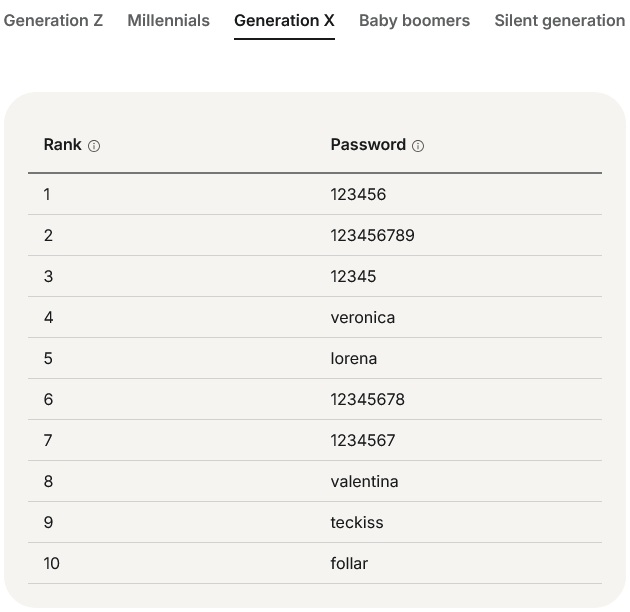Click the veronica password entry
The image size is (630, 612).
pos(362,317)
